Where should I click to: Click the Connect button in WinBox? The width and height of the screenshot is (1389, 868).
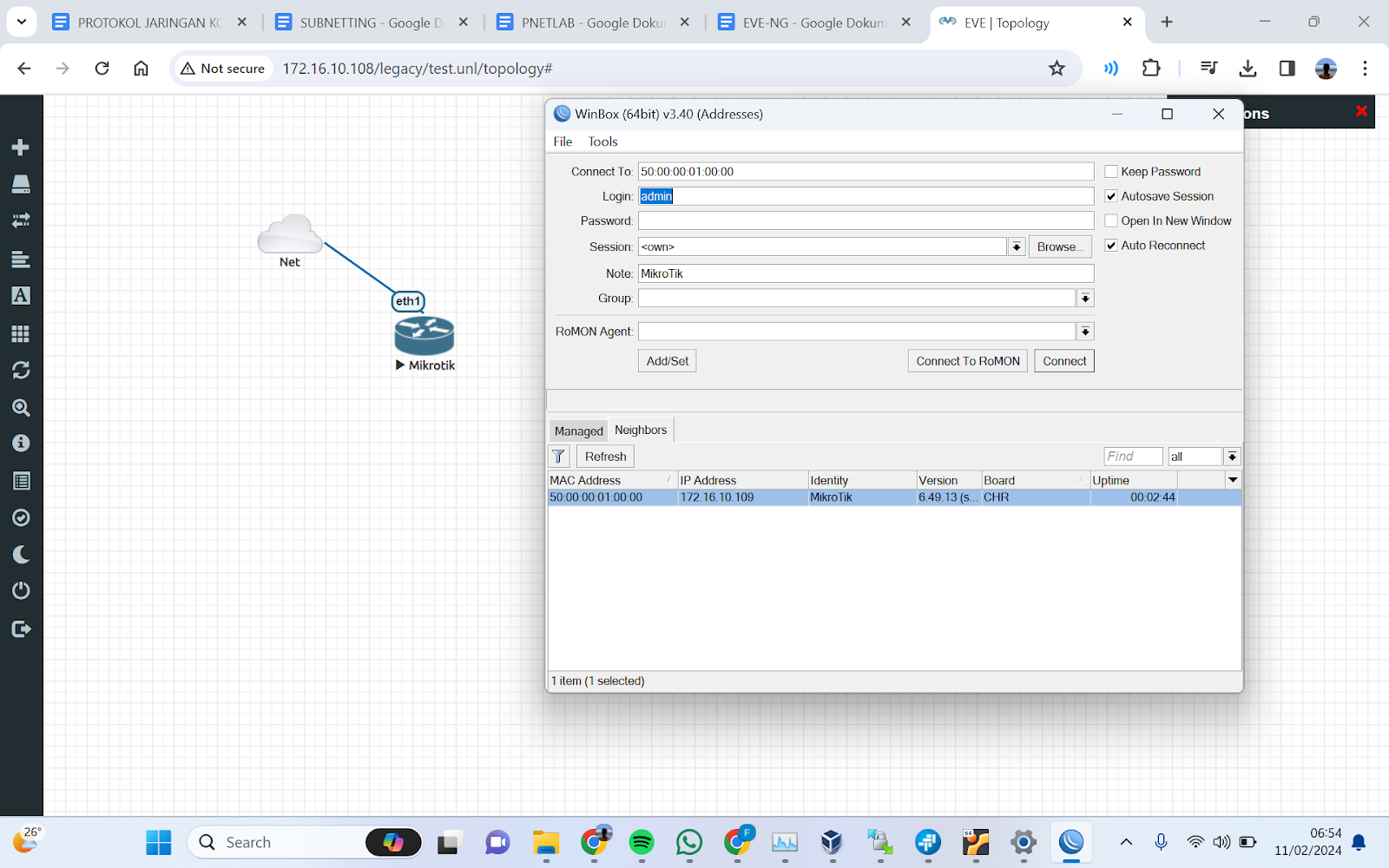click(x=1064, y=361)
